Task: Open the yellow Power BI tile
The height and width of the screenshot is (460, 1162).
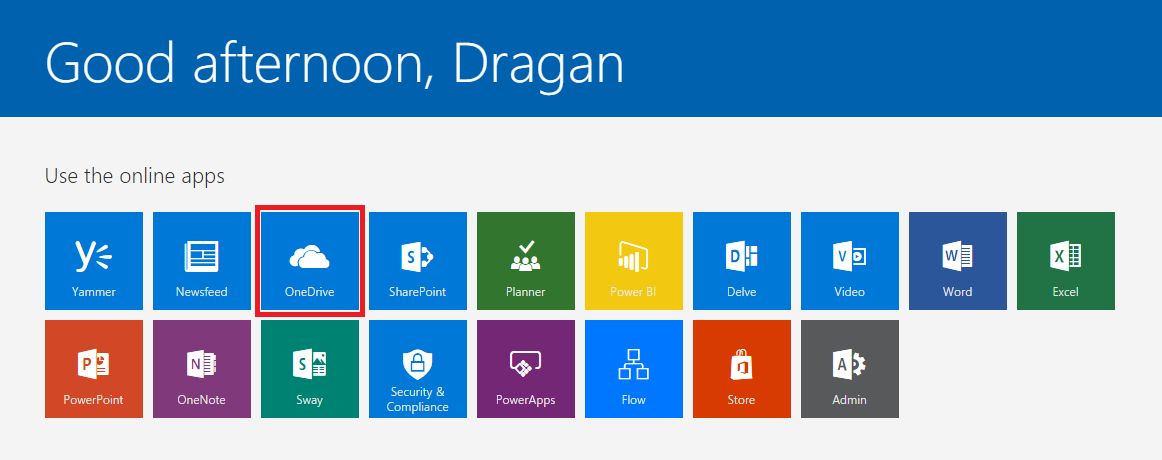Action: click(634, 261)
